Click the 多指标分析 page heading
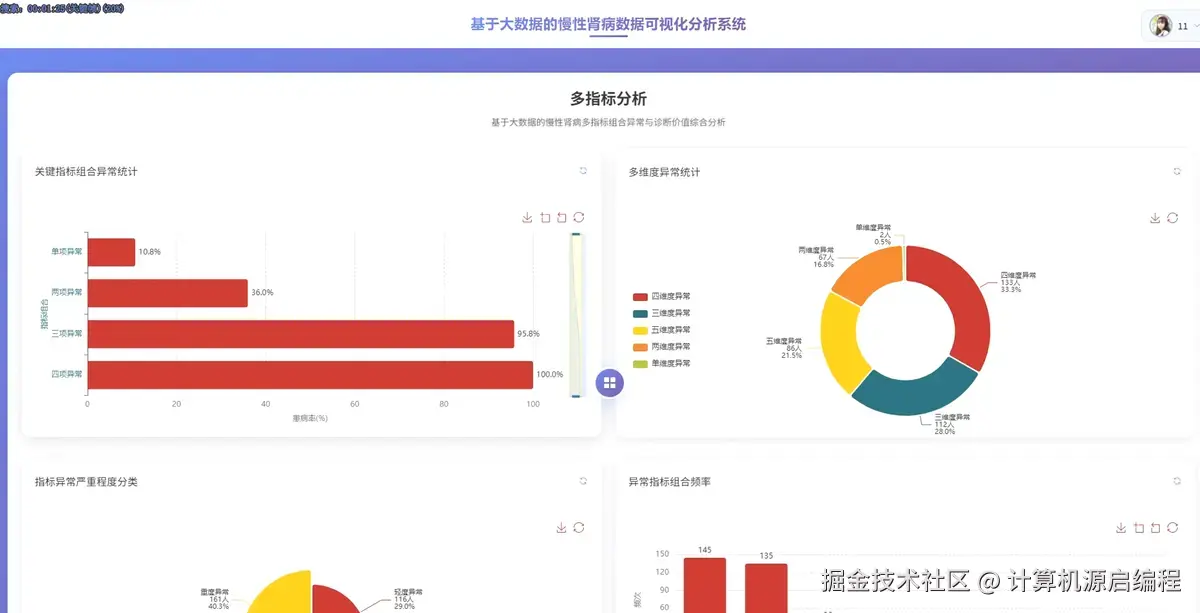 point(608,98)
